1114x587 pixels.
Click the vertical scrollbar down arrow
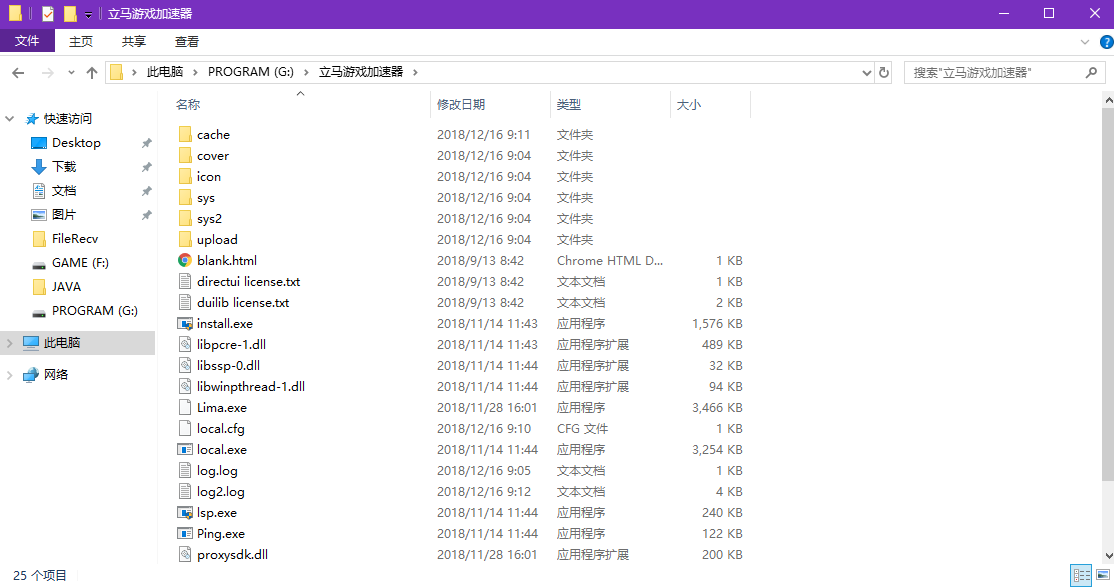pyautogui.click(x=1108, y=556)
